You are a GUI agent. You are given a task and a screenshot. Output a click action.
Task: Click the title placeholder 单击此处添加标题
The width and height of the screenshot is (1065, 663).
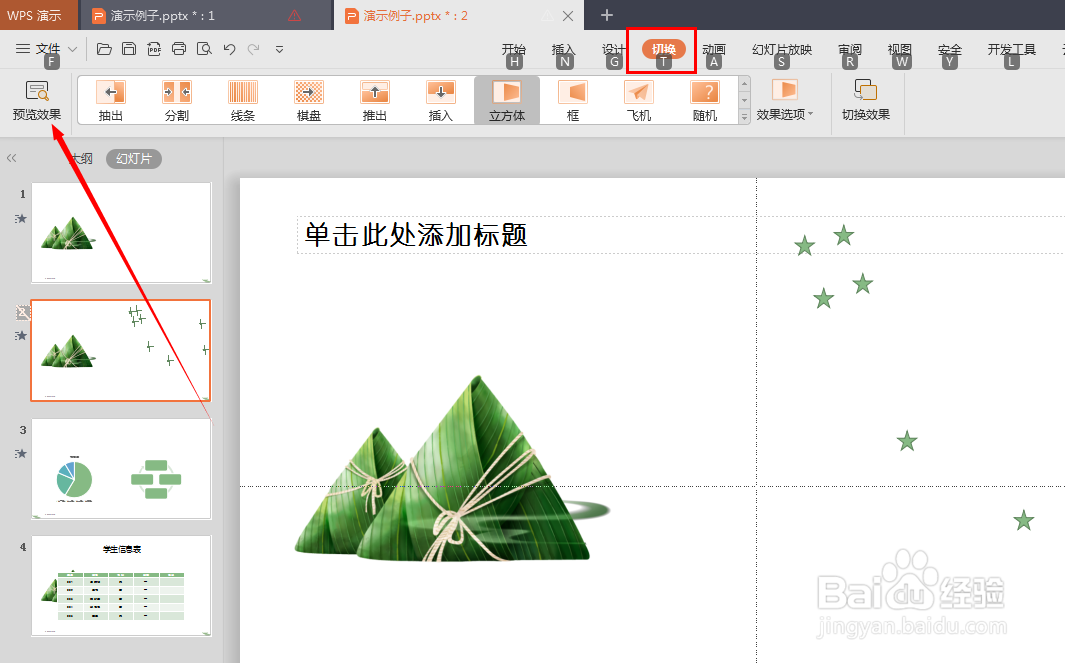click(416, 234)
